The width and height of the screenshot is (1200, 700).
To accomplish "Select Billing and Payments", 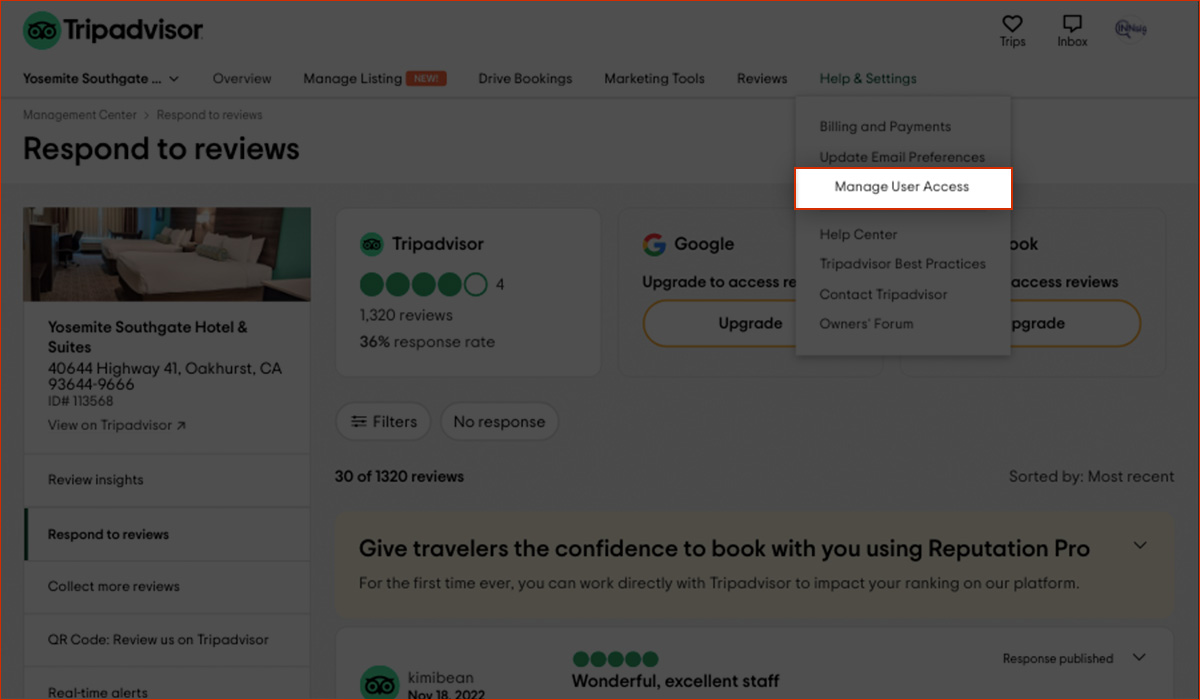I will click(885, 127).
